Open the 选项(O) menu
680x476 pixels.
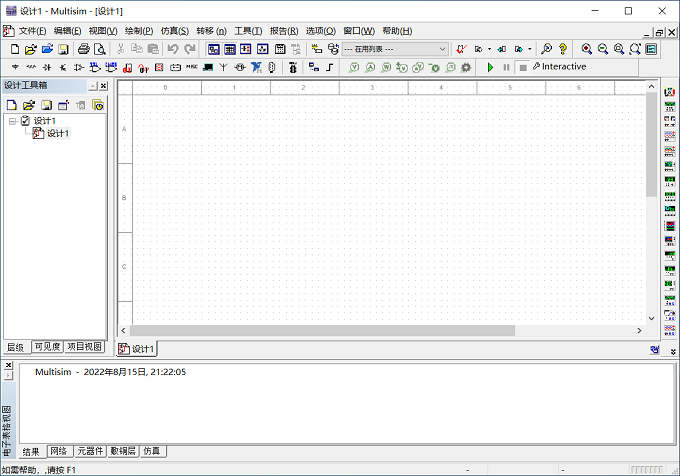320,31
